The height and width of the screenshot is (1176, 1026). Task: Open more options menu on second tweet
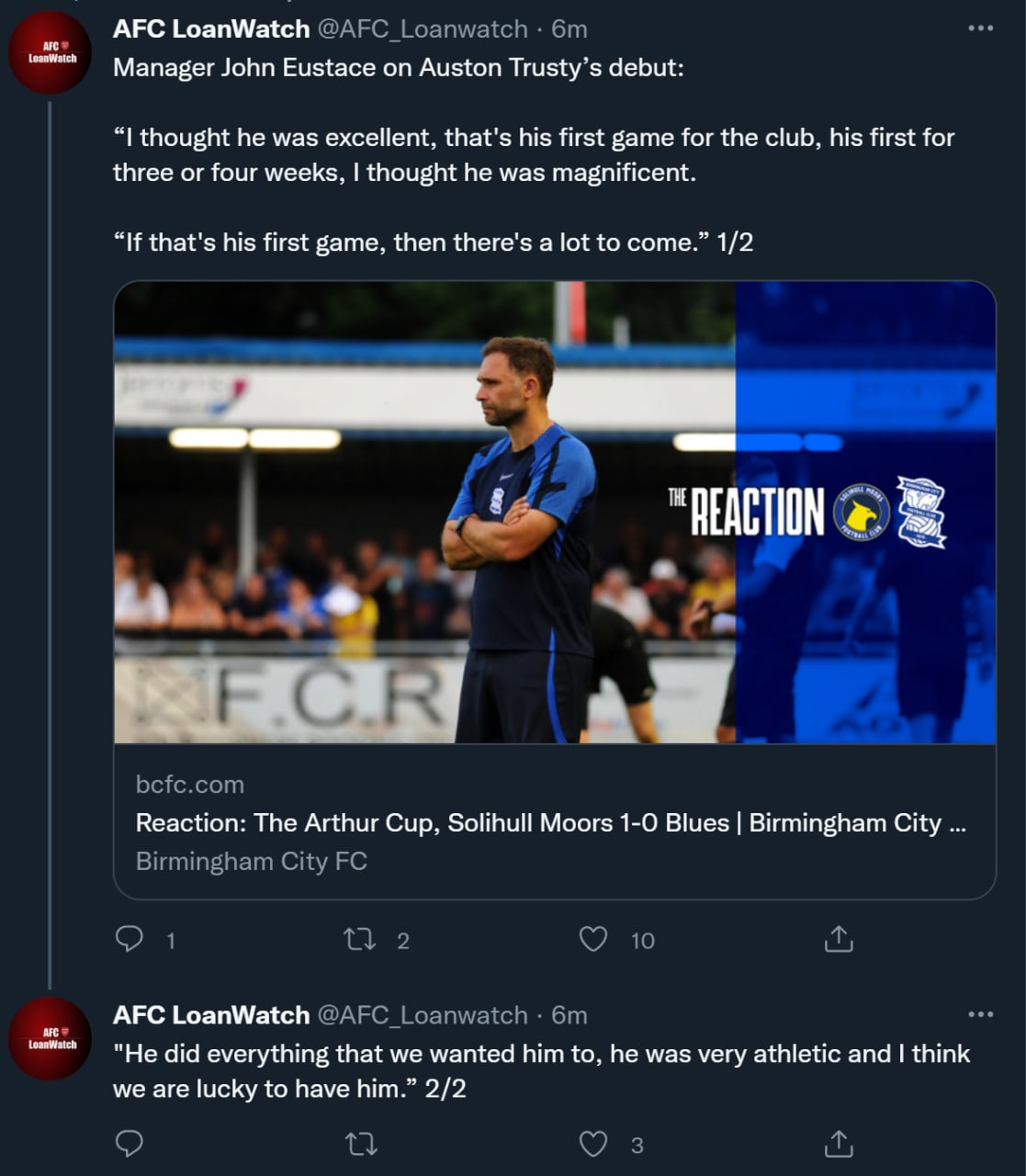(980, 1014)
